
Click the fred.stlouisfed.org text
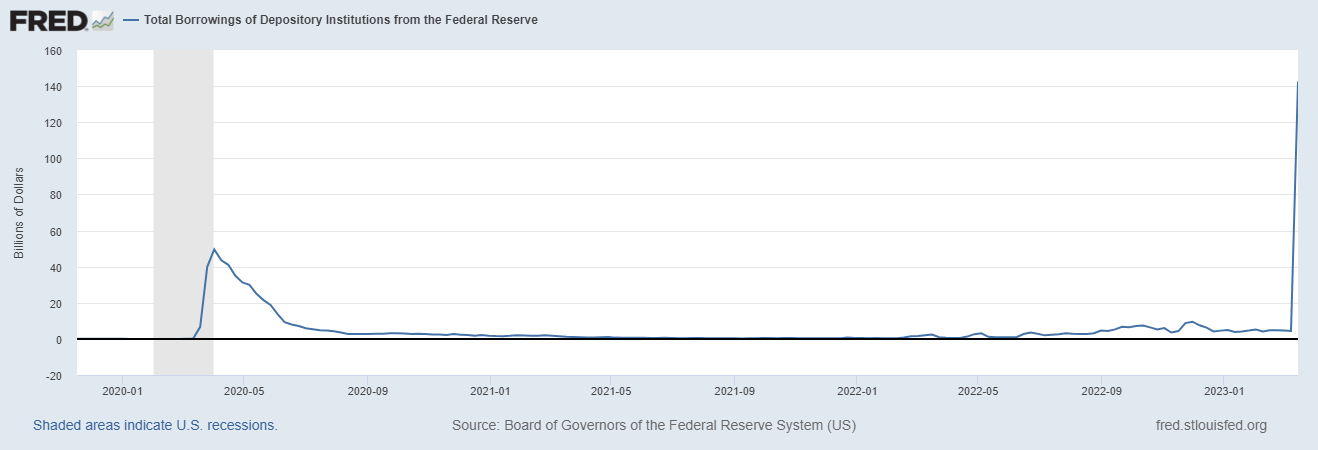[1210, 425]
